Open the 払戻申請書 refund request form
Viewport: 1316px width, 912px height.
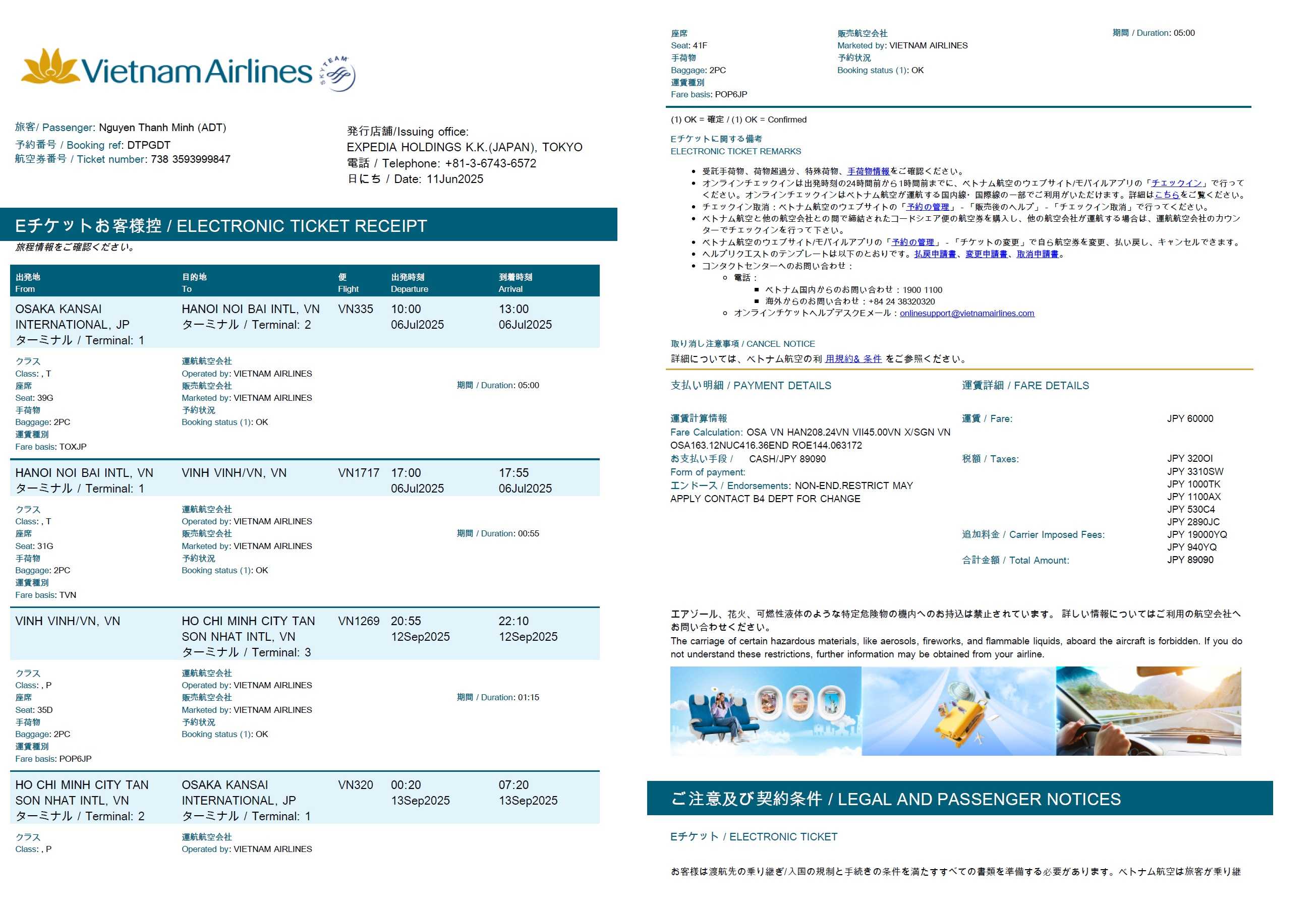[x=935, y=254]
